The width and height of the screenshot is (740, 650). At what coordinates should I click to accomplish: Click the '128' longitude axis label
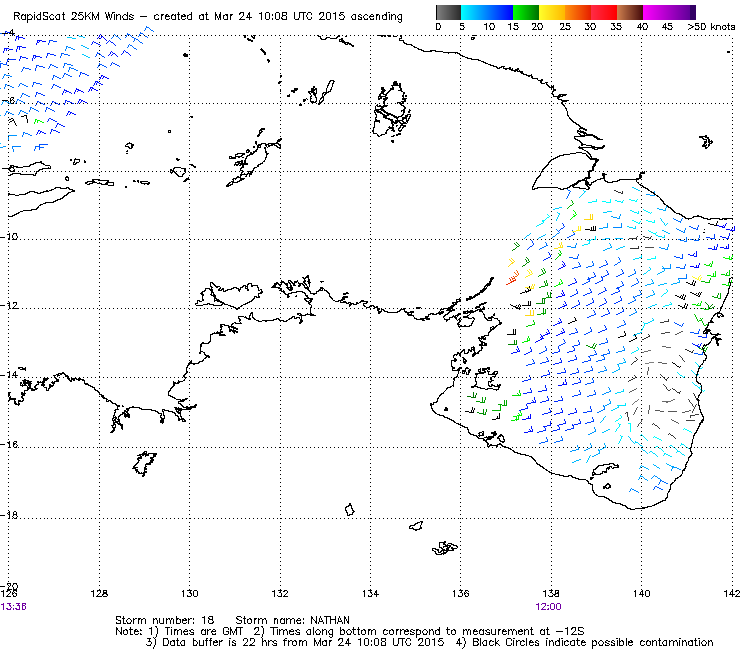pyautogui.click(x=99, y=593)
